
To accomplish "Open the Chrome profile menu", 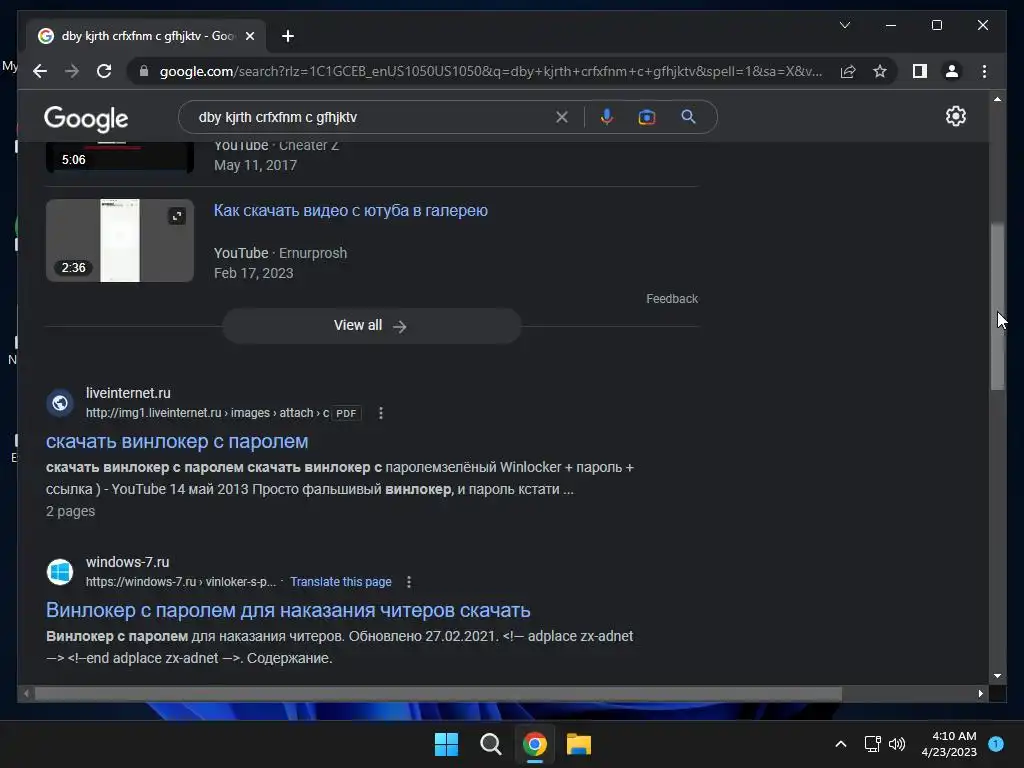I will click(952, 71).
